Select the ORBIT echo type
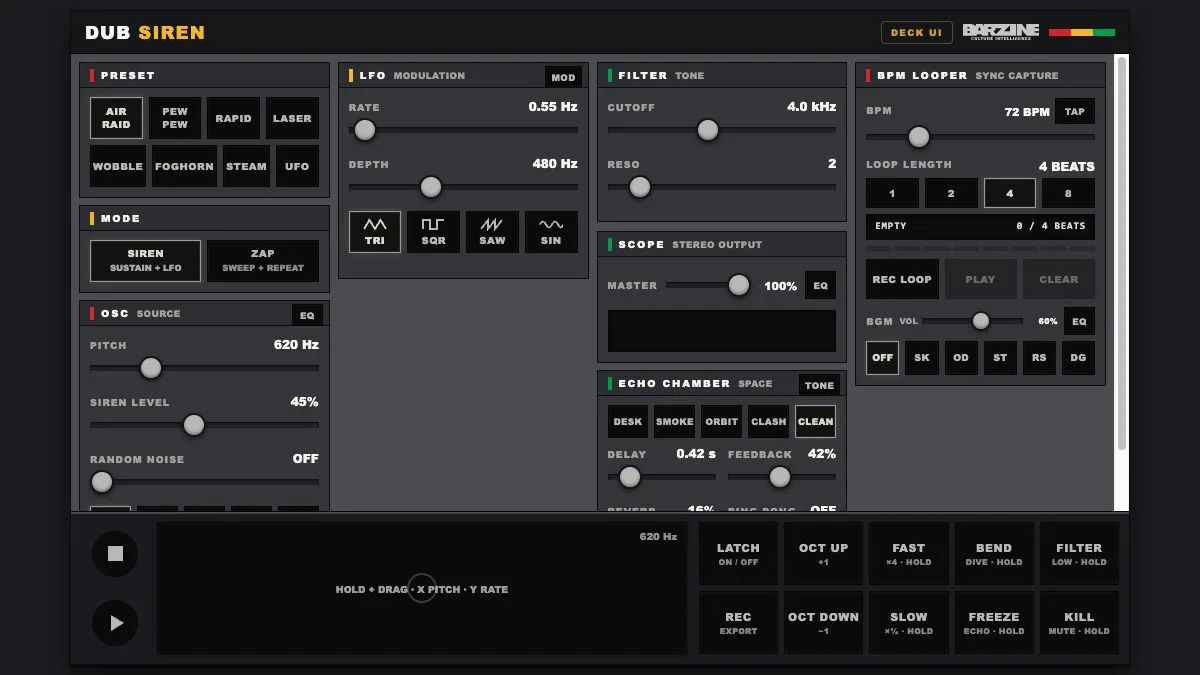This screenshot has height=675, width=1200. [721, 421]
